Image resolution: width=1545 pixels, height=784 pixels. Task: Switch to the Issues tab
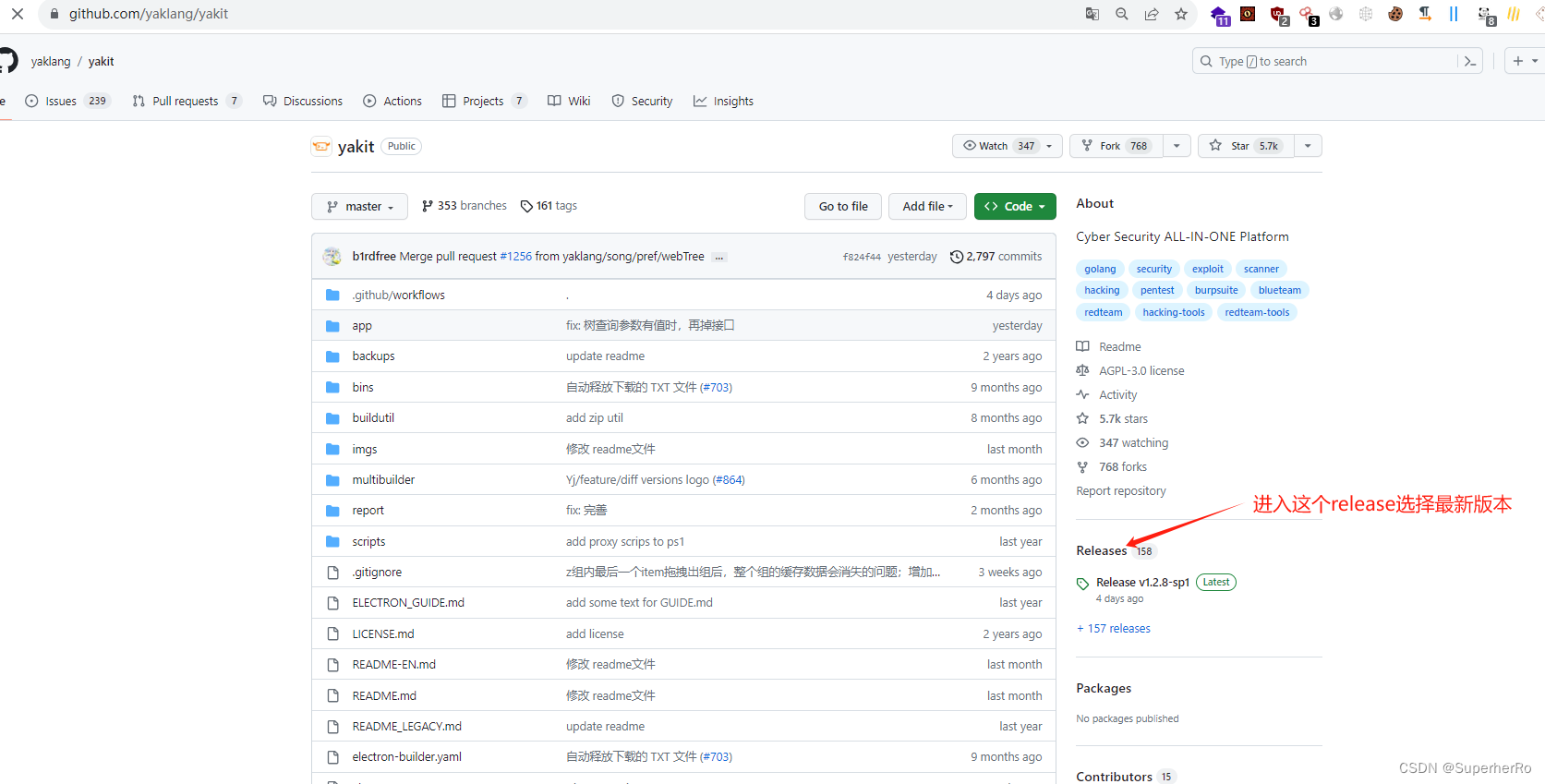pos(67,101)
